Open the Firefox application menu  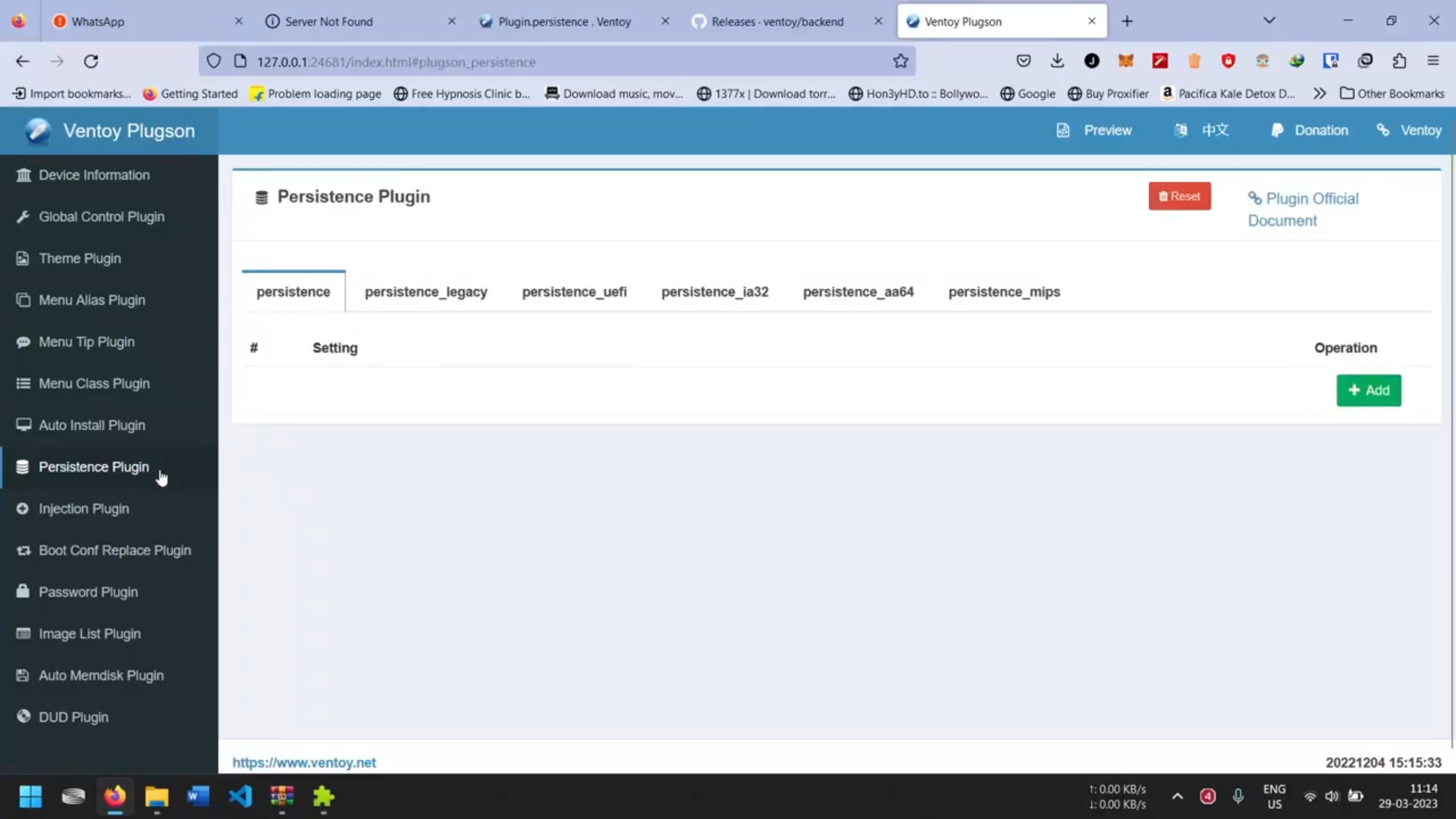coord(1434,61)
